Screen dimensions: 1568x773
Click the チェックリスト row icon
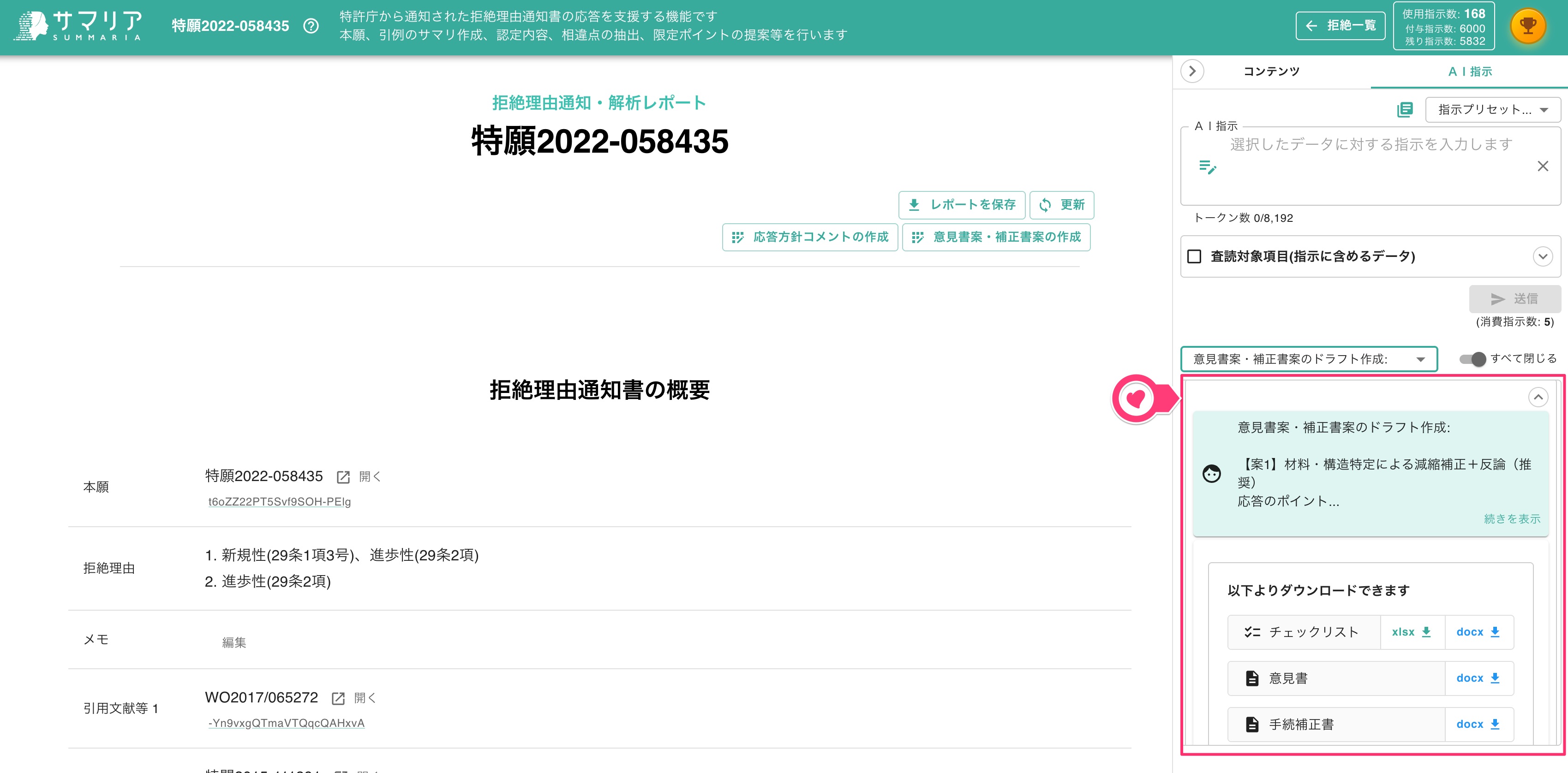(x=1252, y=632)
